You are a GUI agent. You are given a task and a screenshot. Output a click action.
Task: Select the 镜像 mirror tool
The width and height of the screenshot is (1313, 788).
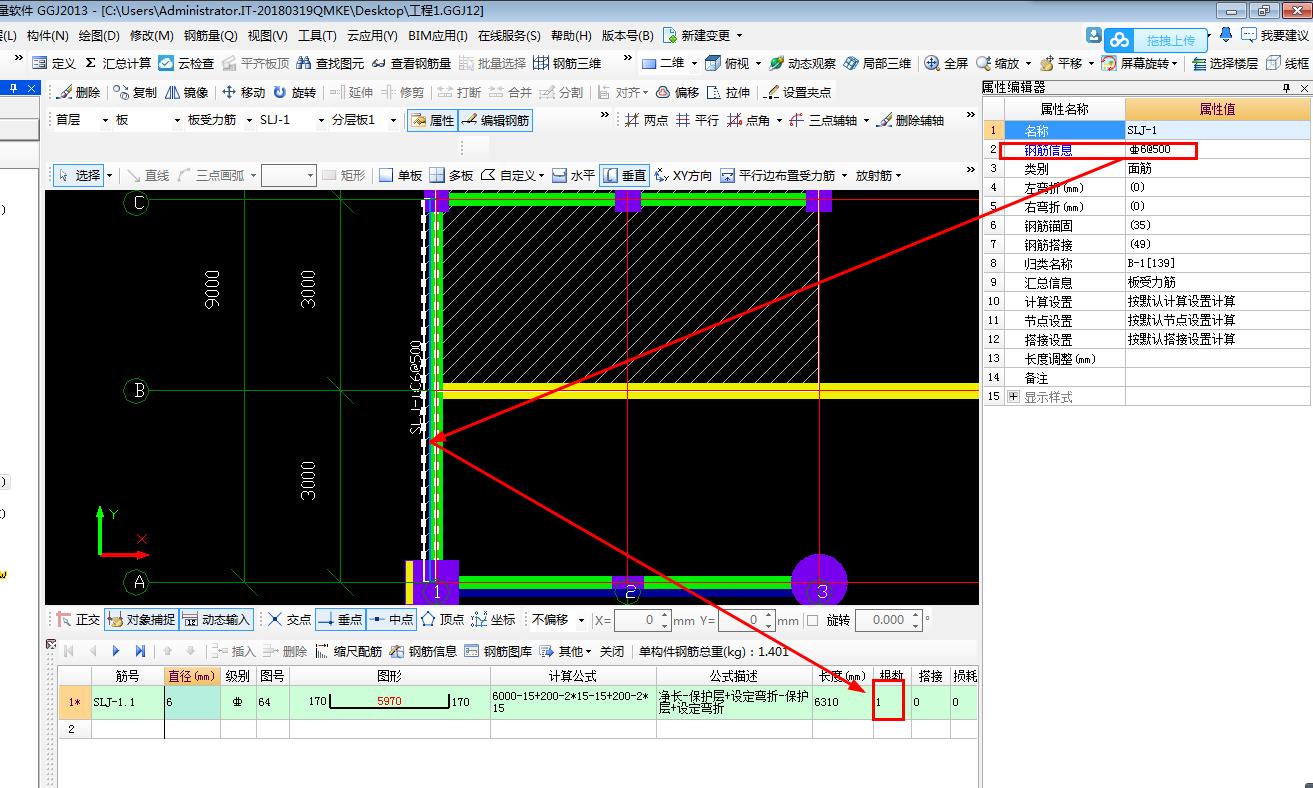(x=187, y=92)
